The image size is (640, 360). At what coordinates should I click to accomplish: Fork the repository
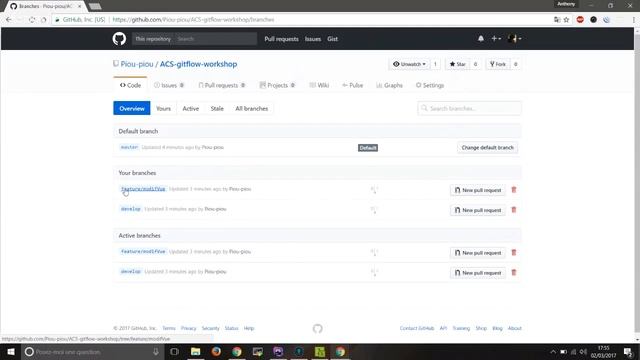click(498, 64)
